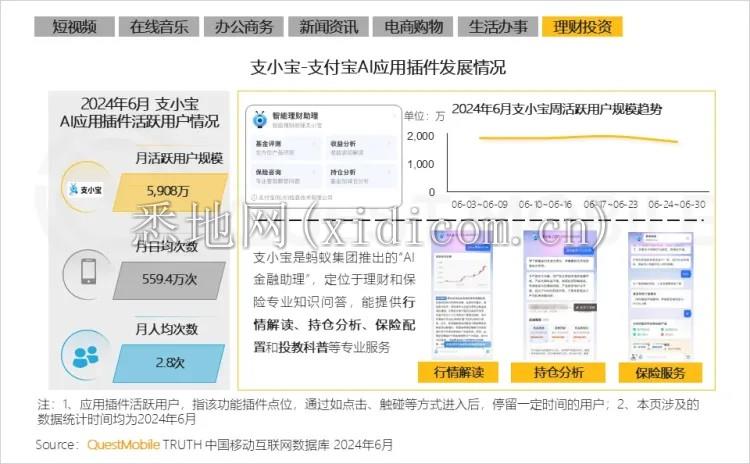The width and height of the screenshot is (750, 464).
Task: Click the 06-24~06-30 x-axis label
Action: 676,204
